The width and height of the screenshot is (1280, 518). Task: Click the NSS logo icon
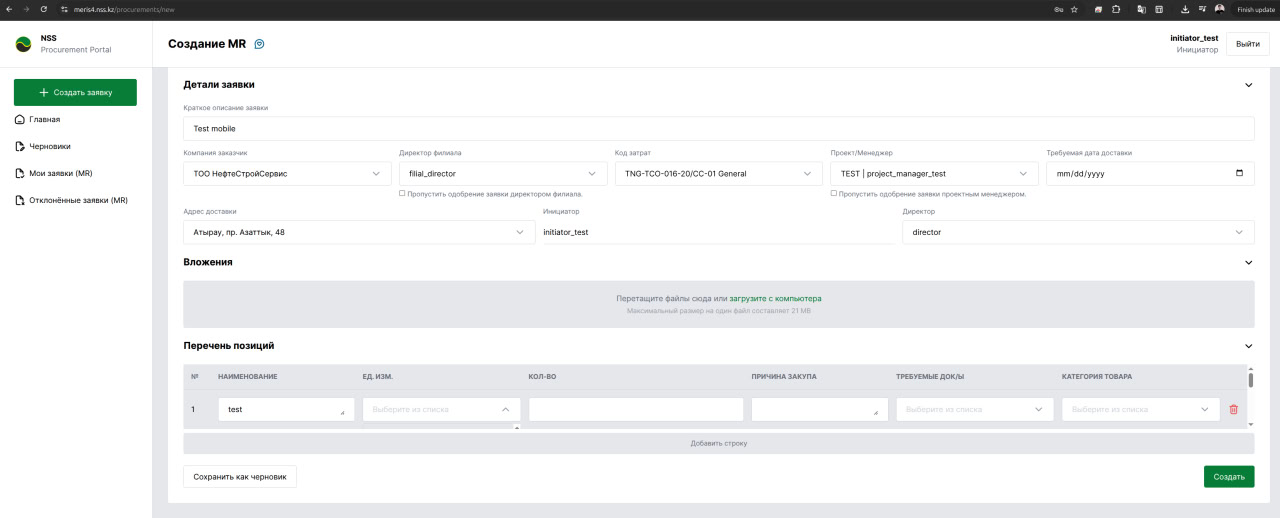point(23,44)
